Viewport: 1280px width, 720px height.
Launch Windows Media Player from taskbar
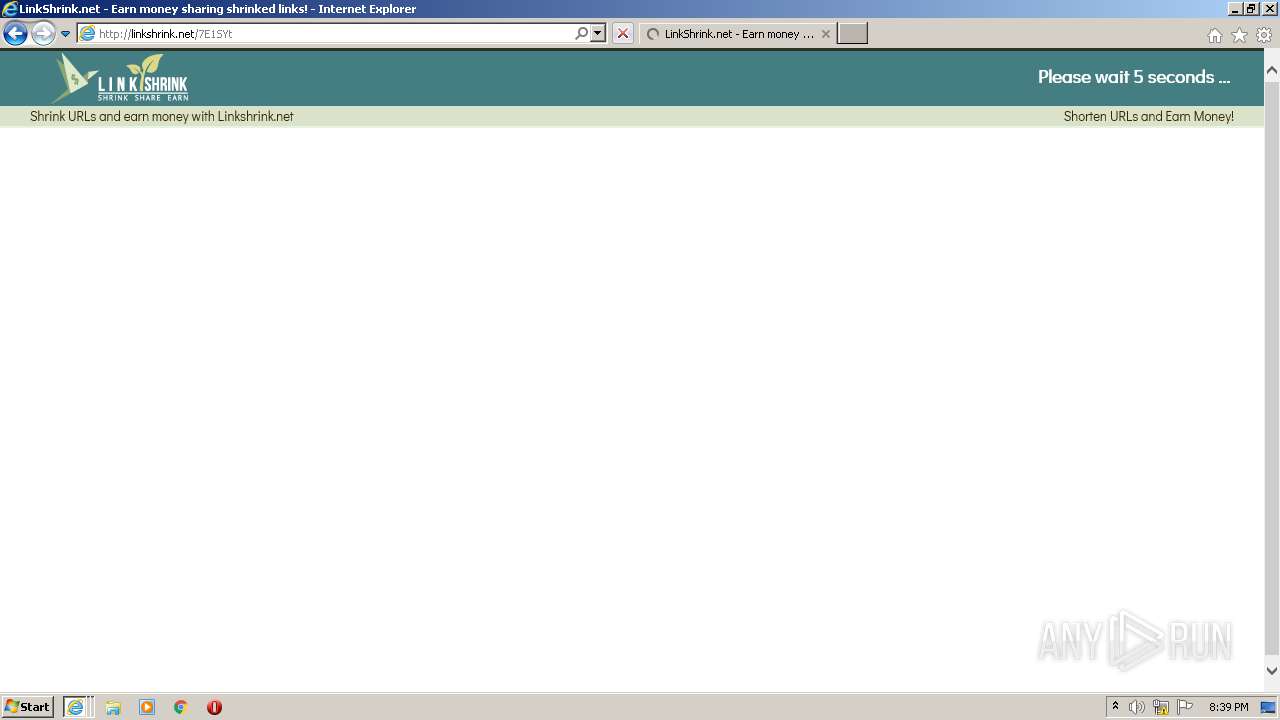[x=147, y=707]
